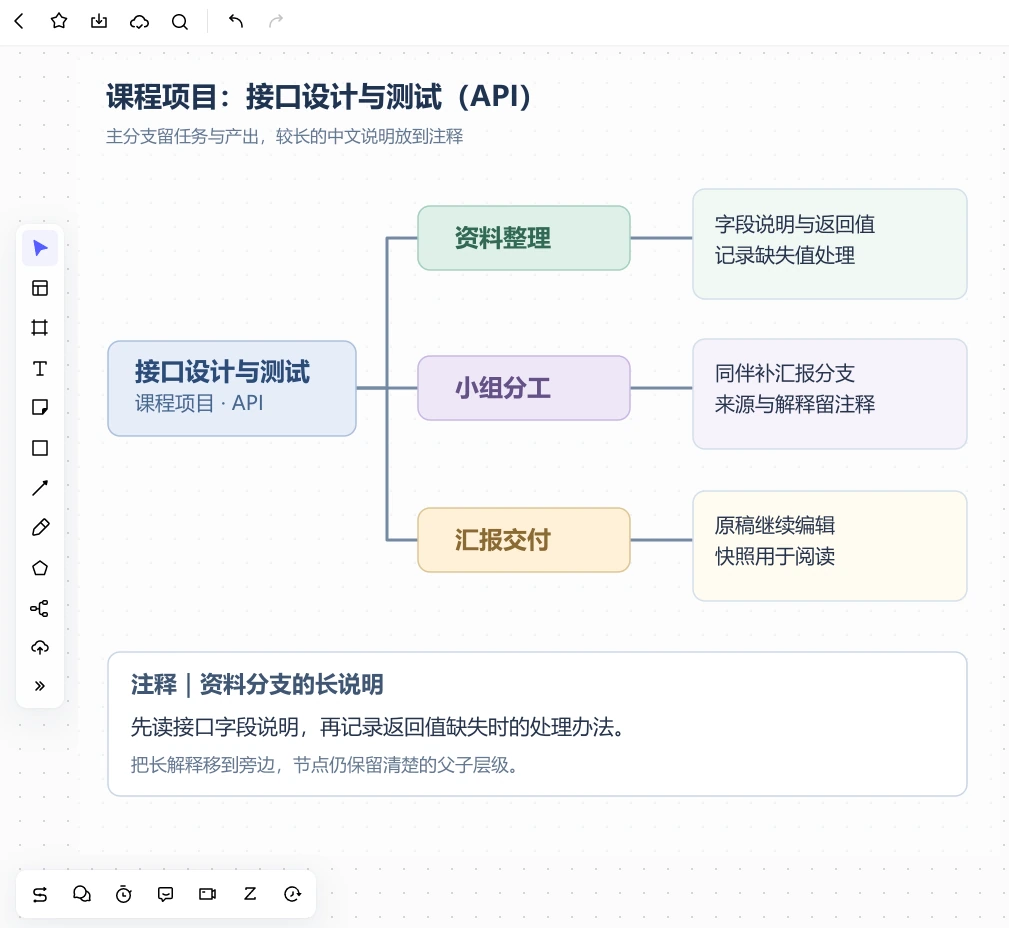Click the S-shaped arrows flow icon

[x=40, y=895]
